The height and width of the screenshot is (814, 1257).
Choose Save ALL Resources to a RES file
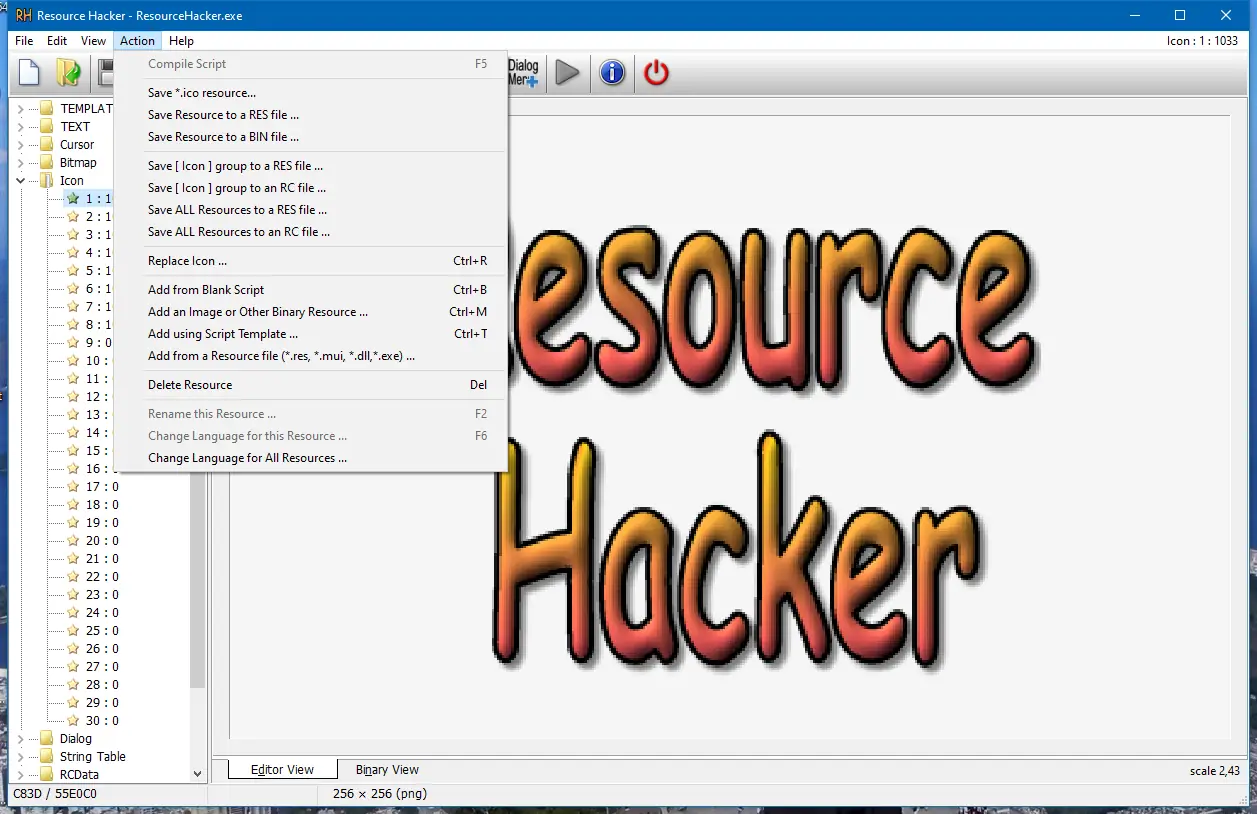[311, 210]
